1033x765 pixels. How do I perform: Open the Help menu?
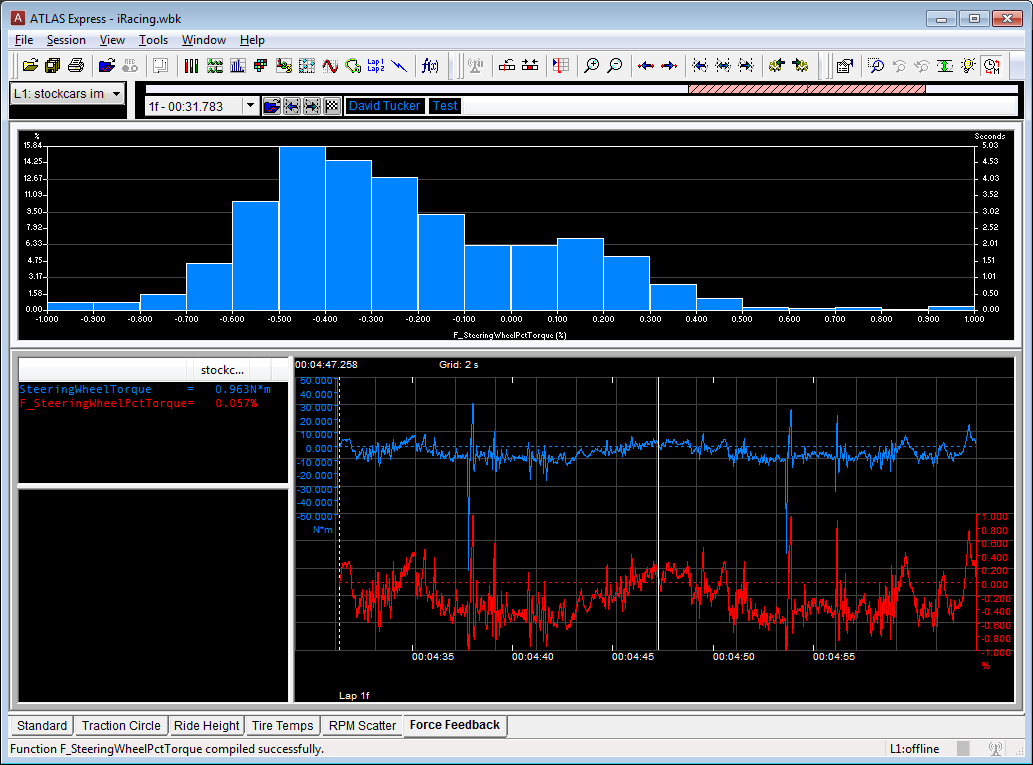252,40
